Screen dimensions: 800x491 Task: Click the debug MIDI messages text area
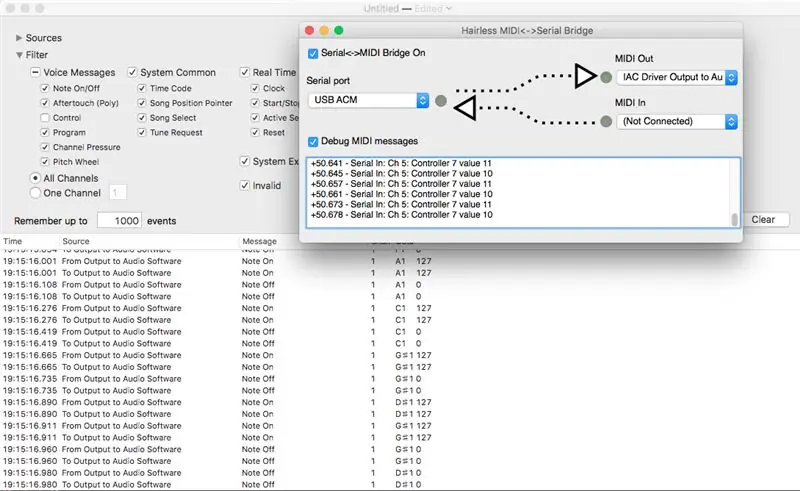[523, 192]
